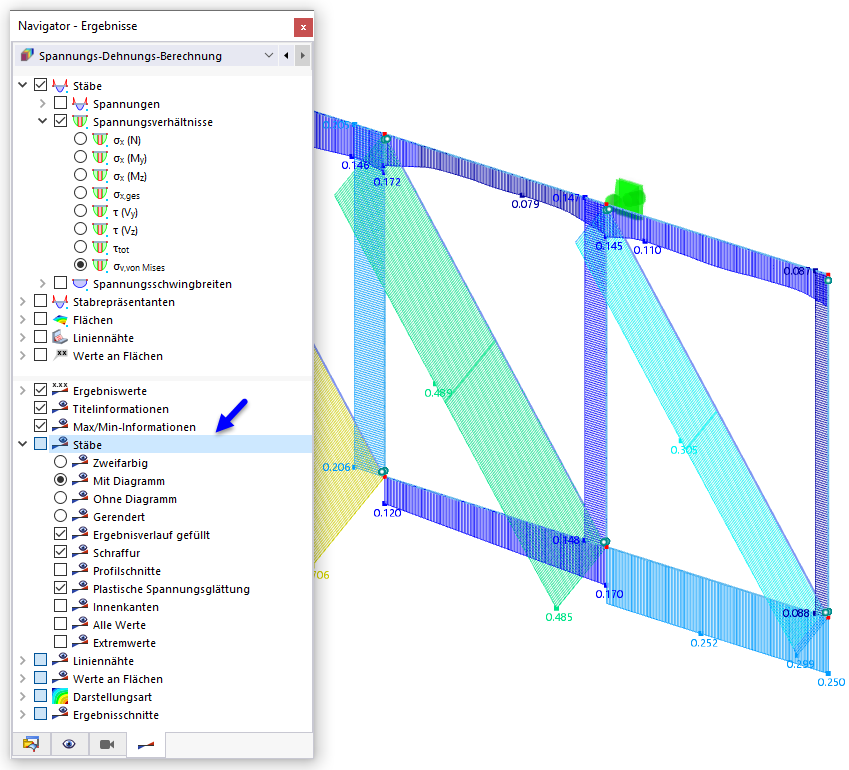The width and height of the screenshot is (849, 770).
Task: Click the Spannungen diagram icon
Action: click(80, 103)
